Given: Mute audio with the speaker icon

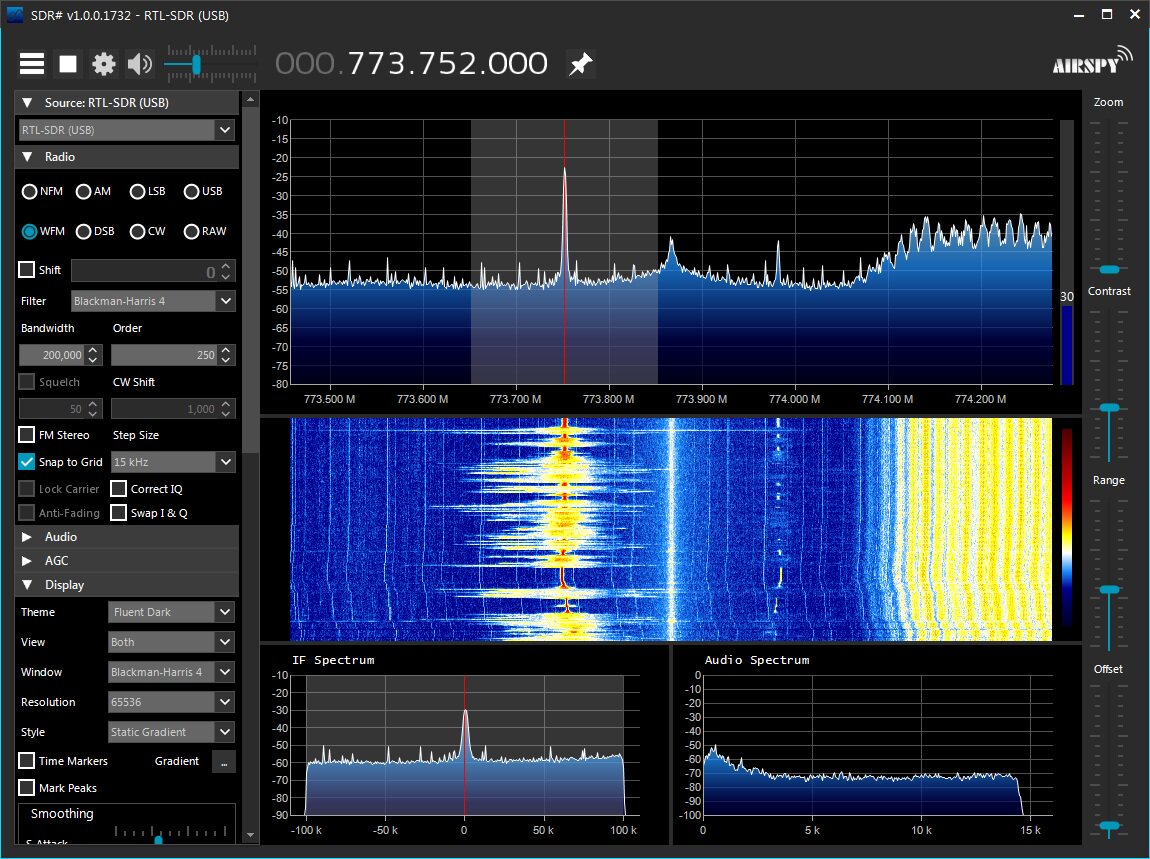Looking at the screenshot, I should tap(139, 64).
